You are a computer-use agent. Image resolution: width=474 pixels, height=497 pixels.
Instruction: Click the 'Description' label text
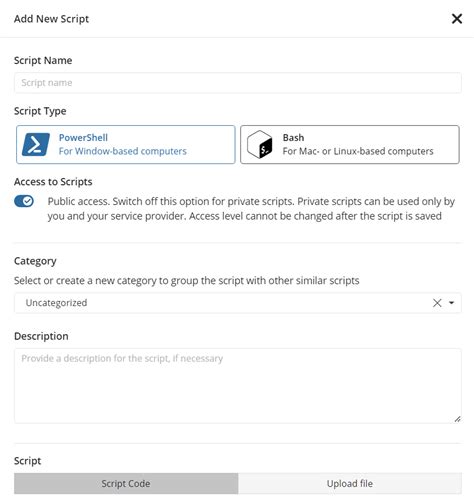click(x=41, y=336)
